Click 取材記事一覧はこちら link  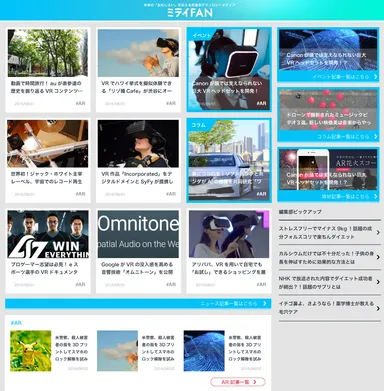345,197
